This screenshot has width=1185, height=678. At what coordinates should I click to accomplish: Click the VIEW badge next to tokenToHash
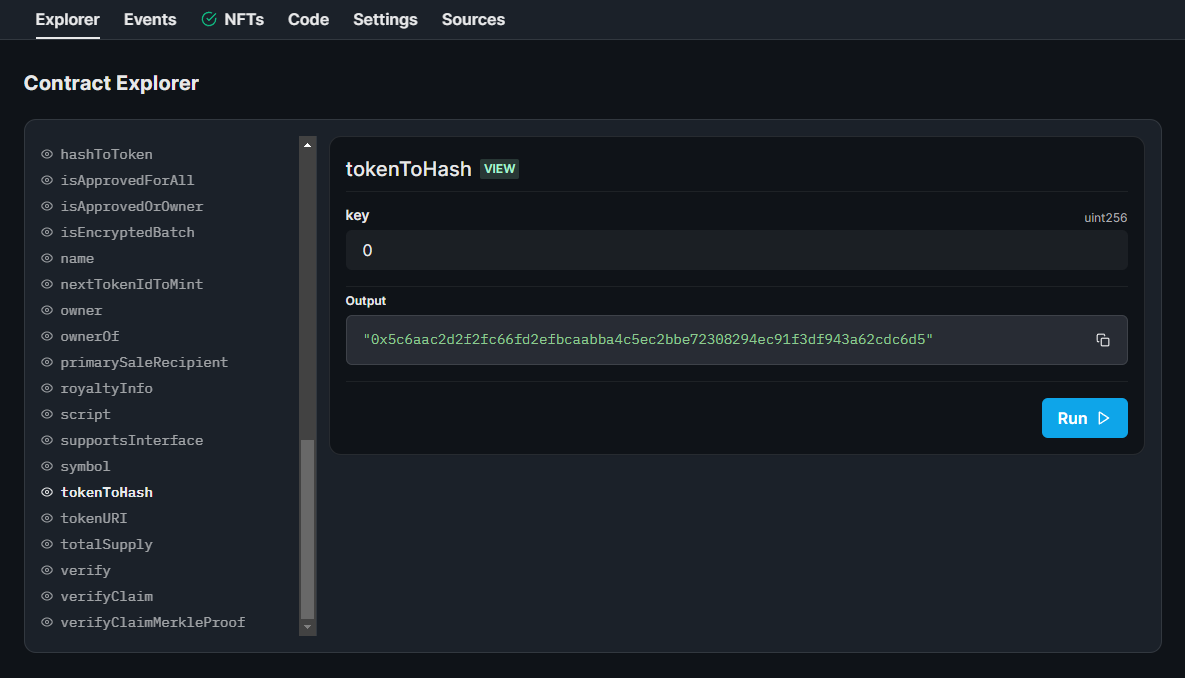499,168
